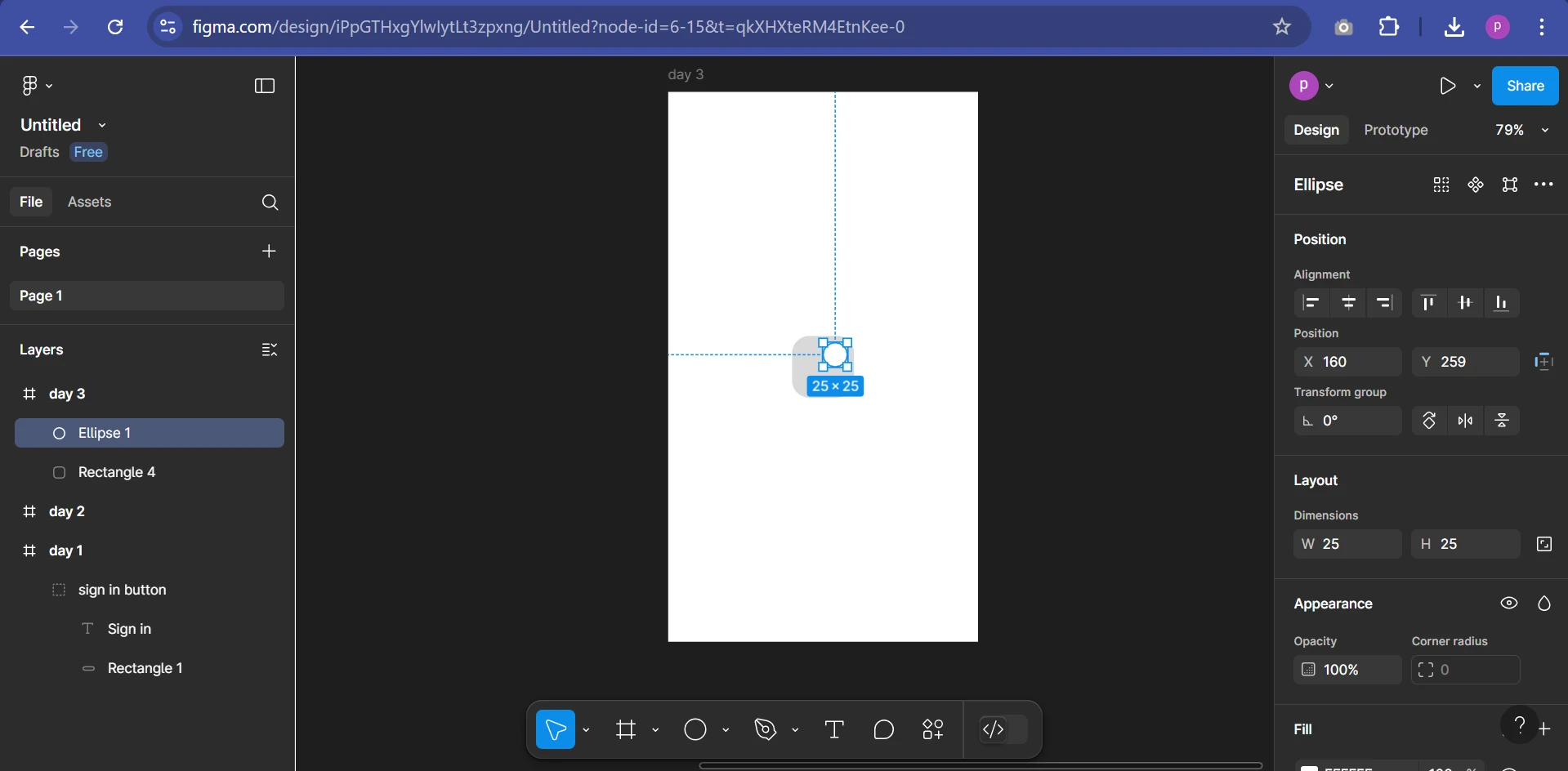This screenshot has width=1568, height=771.
Task: Open the Figma main menu logo
Action: (29, 86)
